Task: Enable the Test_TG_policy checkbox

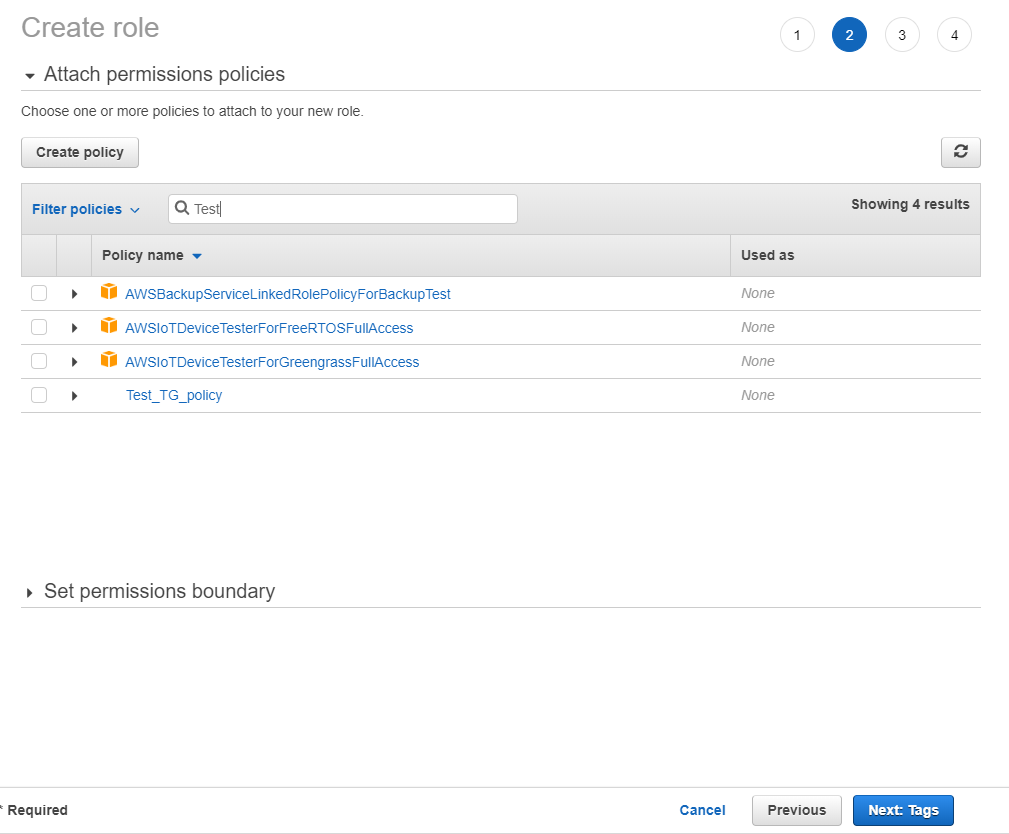Action: point(39,395)
